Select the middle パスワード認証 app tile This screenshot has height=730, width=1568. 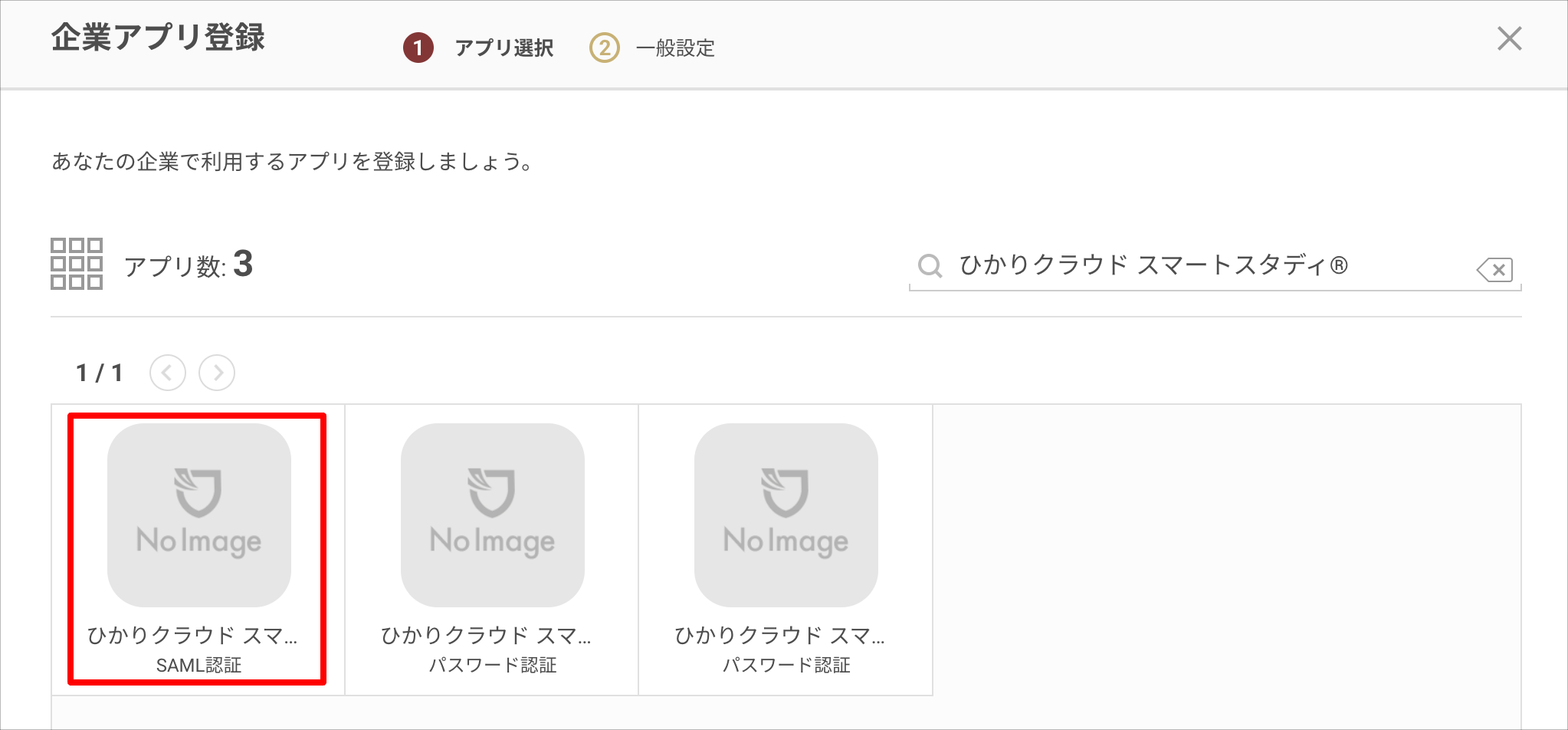tap(492, 549)
